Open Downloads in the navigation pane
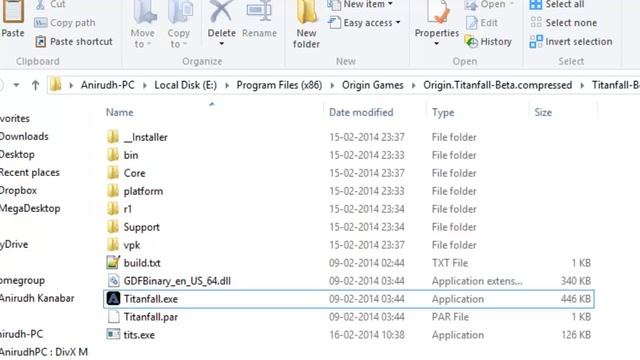 pos(24,136)
